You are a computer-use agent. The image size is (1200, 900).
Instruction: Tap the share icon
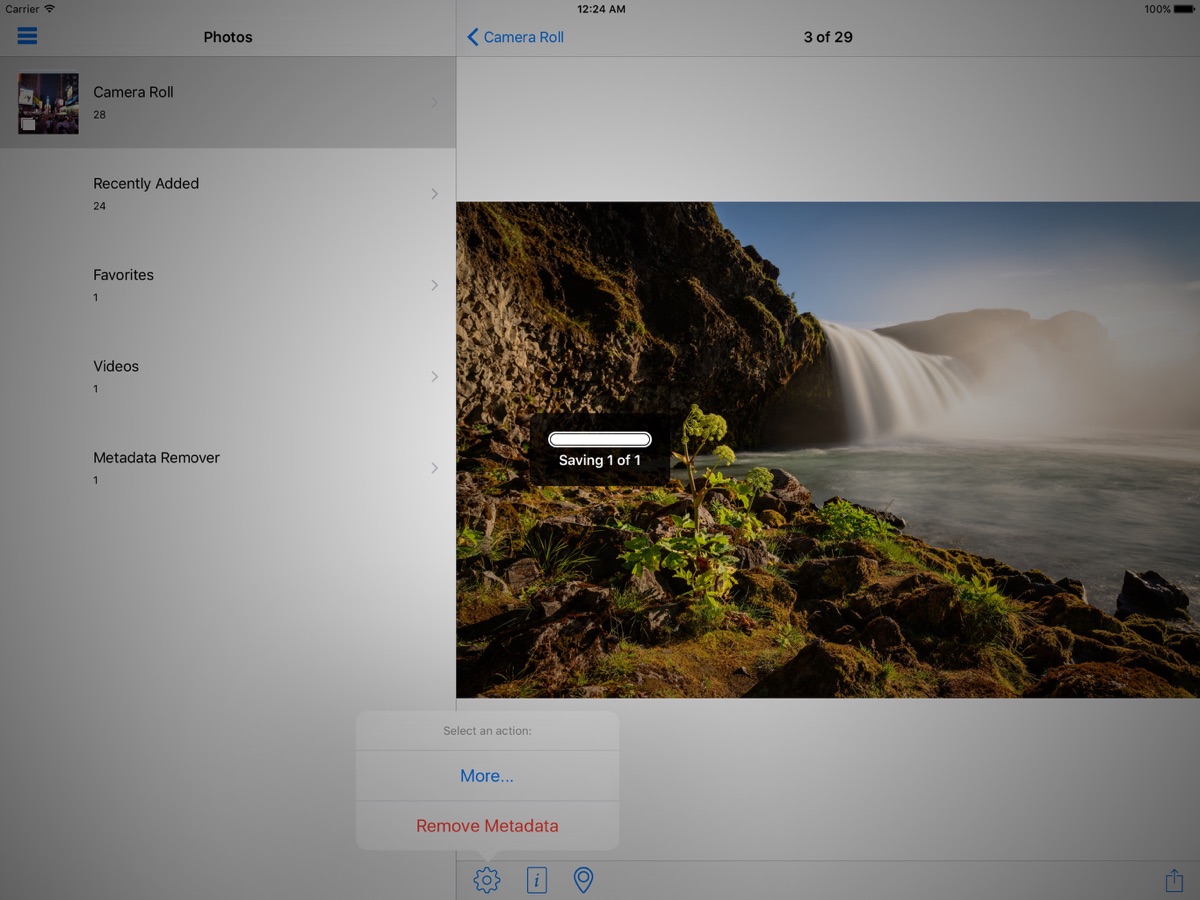coord(1174,880)
